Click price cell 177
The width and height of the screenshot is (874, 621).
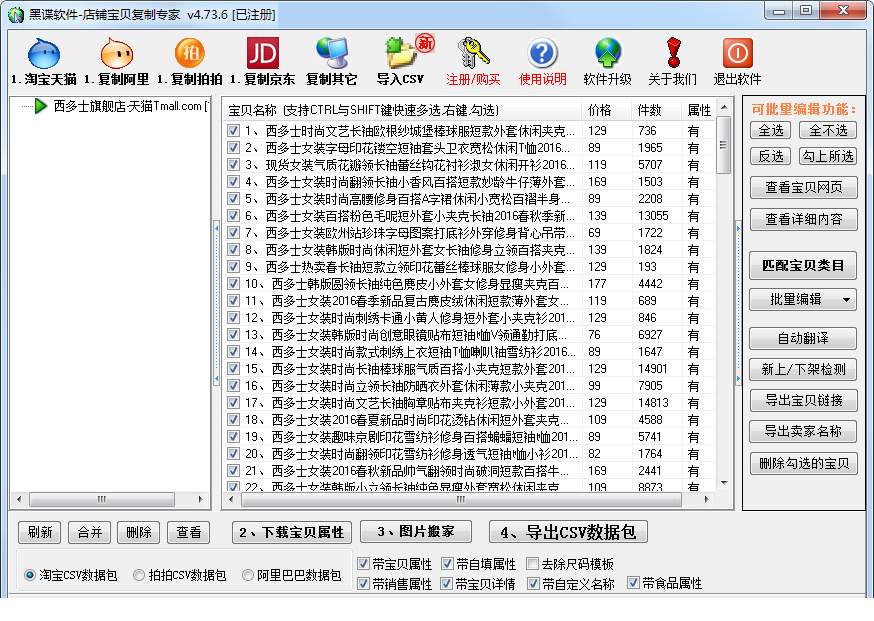pos(597,284)
